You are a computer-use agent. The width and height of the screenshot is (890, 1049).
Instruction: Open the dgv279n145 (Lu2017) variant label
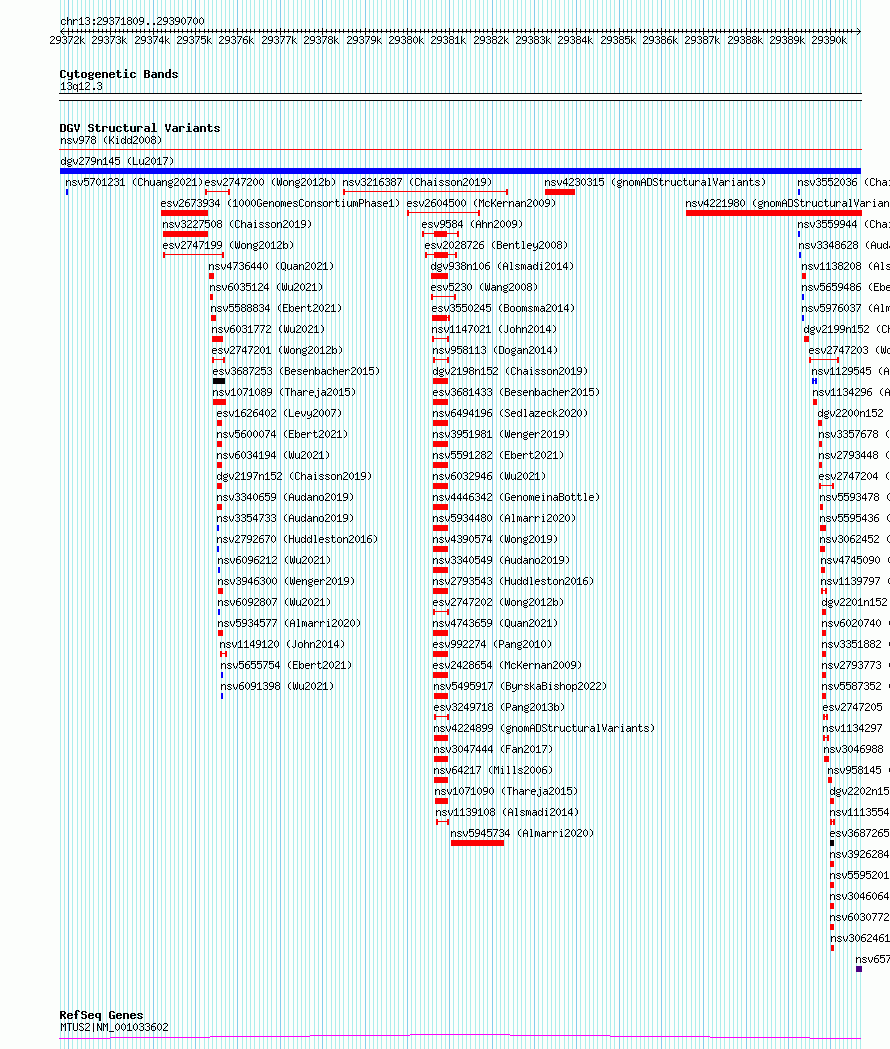(x=117, y=161)
